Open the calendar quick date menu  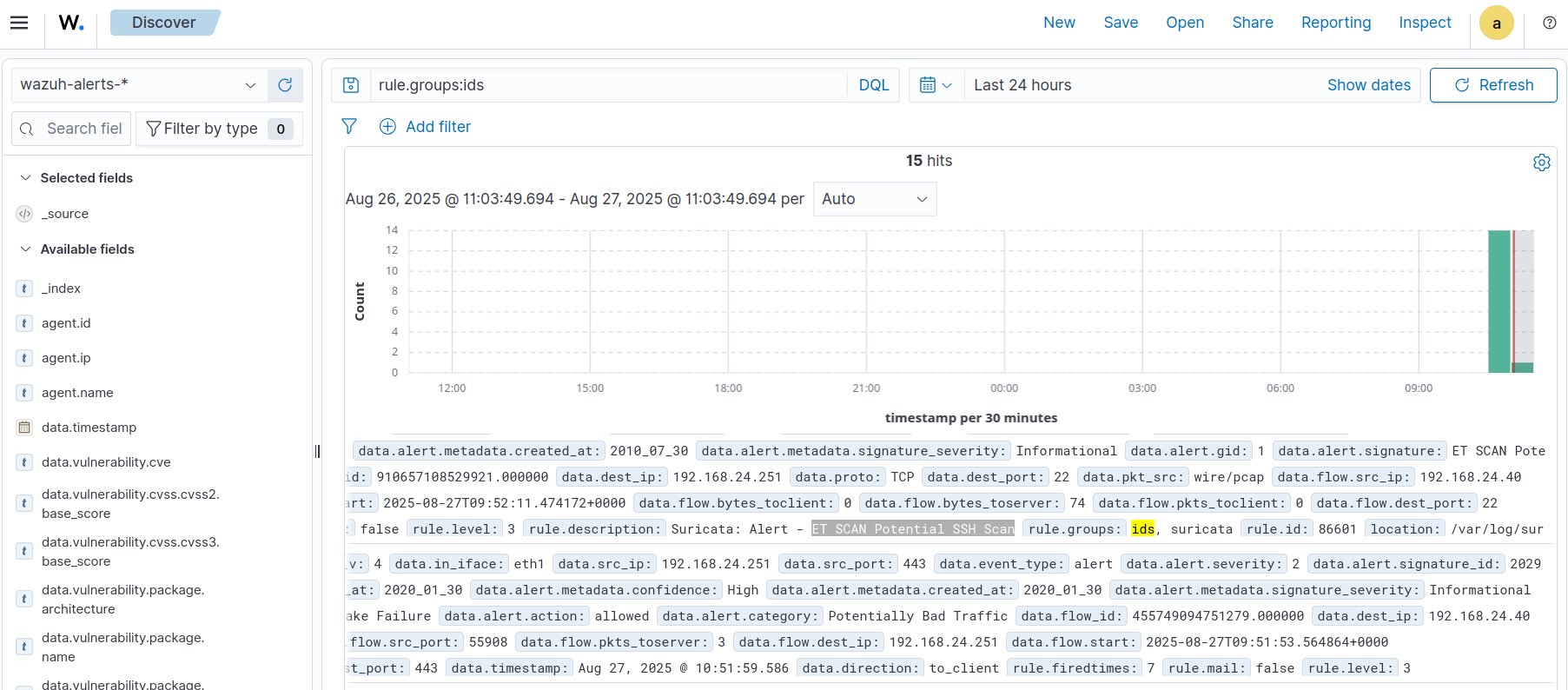pos(936,85)
